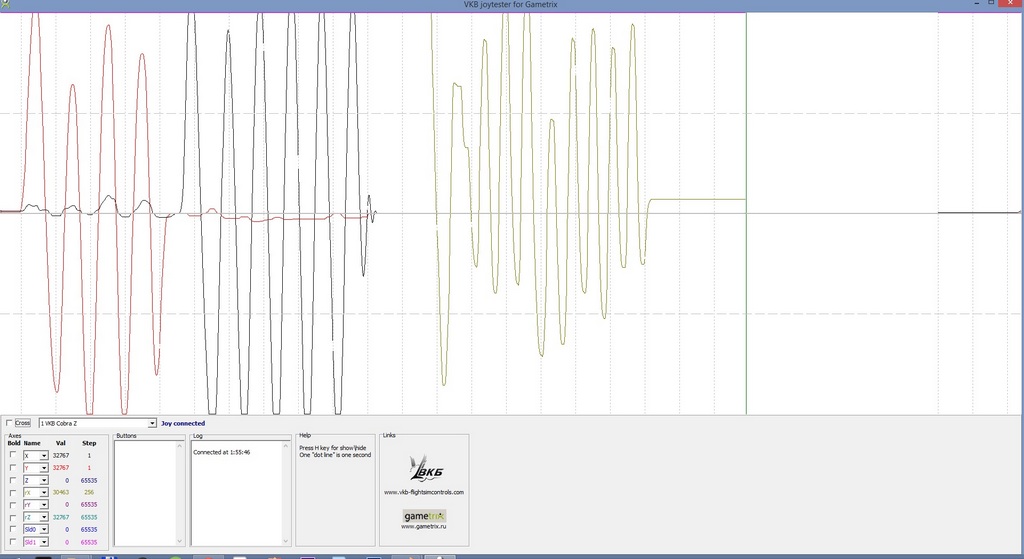Screen dimensions: 1024x559
Task: Click the green vertical time cursor line
Action: 746,300
